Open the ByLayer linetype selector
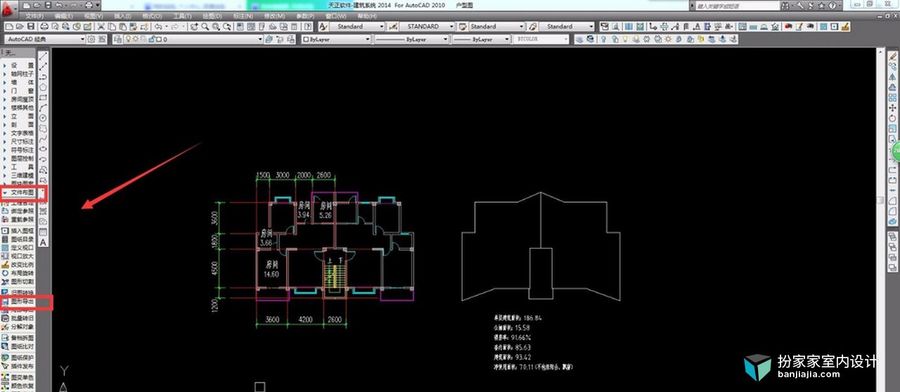 point(412,39)
